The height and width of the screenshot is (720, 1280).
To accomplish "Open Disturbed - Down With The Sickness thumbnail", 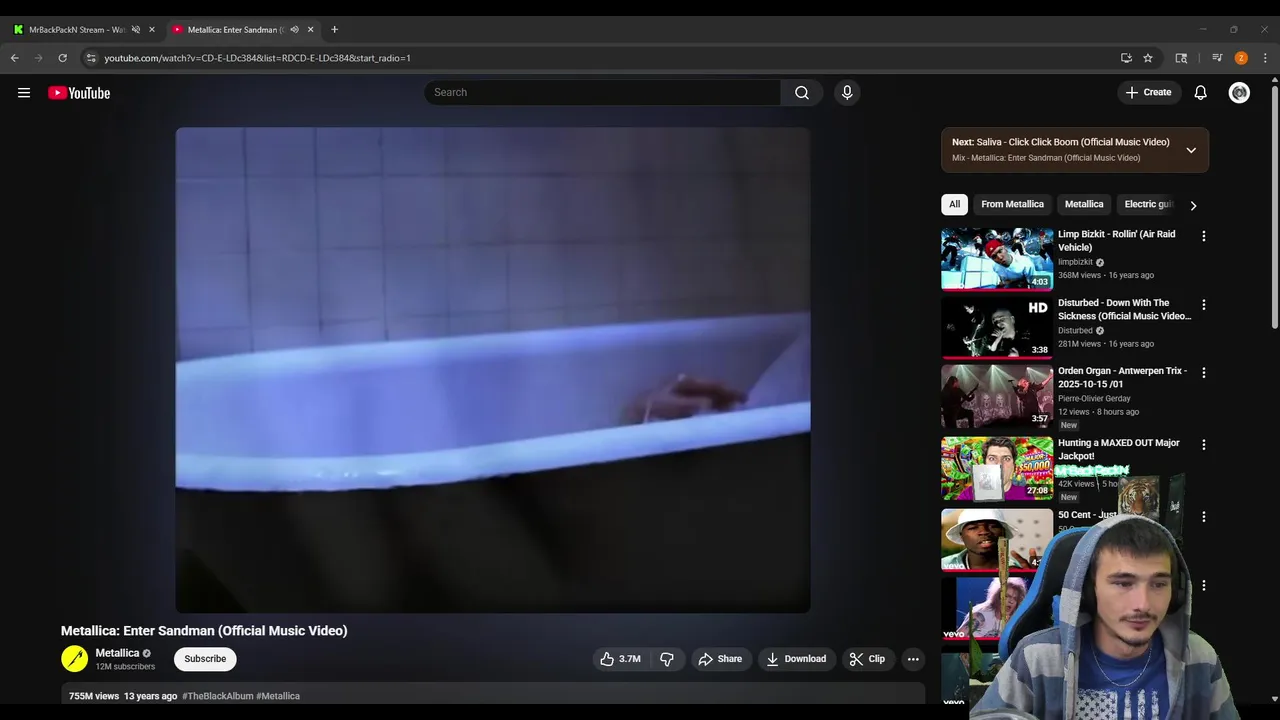I will click(997, 327).
